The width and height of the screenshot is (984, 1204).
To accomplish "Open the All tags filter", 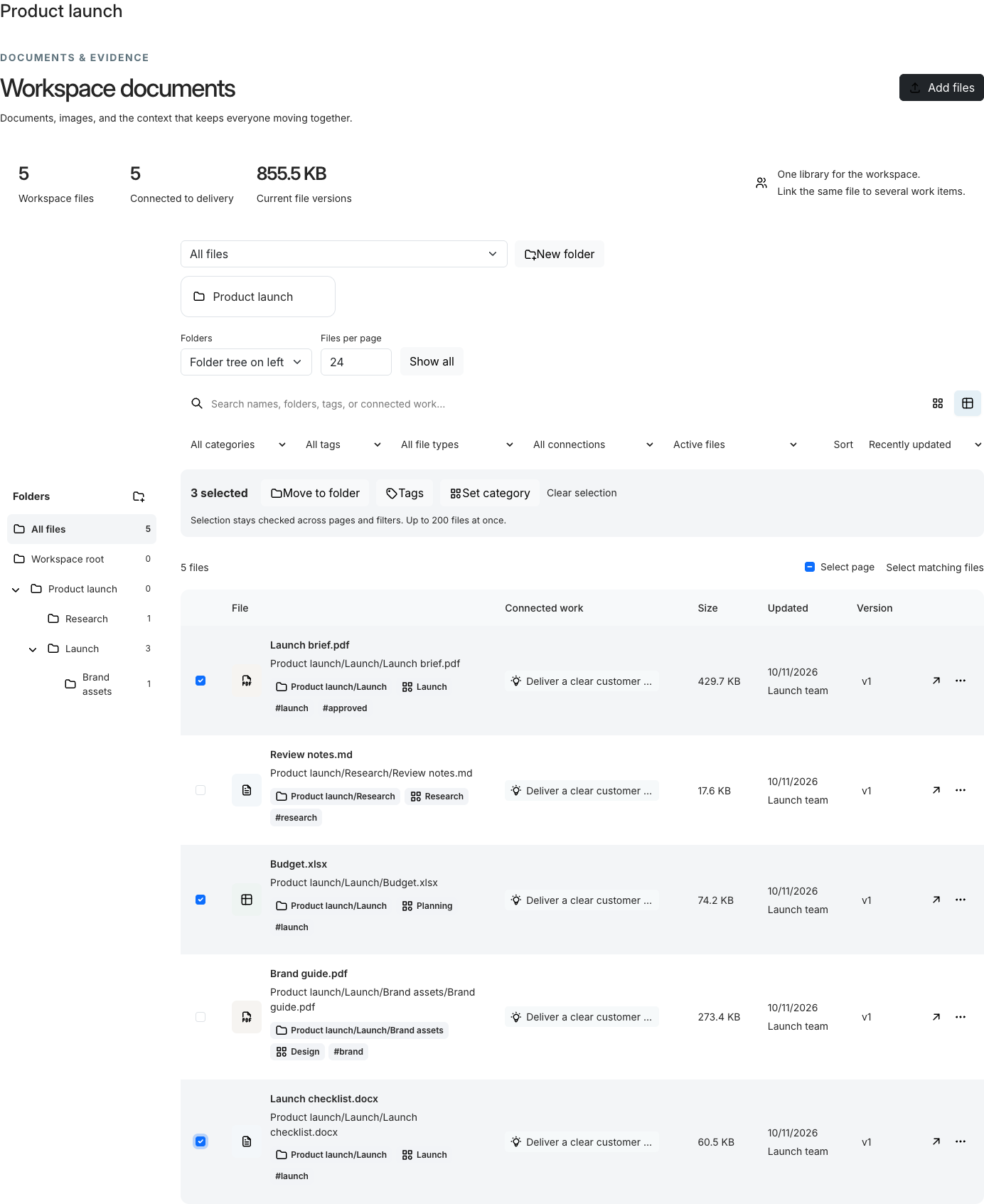I will [343, 444].
